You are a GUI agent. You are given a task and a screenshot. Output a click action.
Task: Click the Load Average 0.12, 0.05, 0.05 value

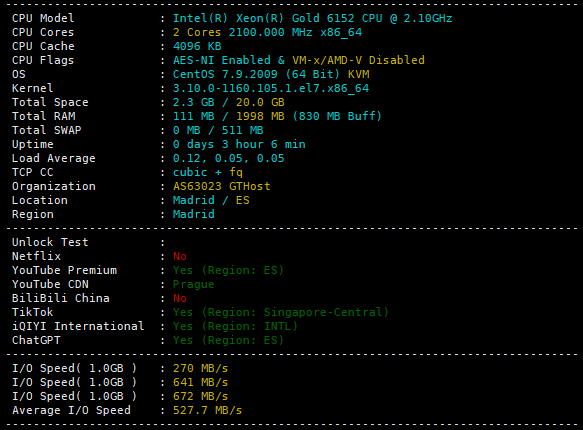[229, 158]
